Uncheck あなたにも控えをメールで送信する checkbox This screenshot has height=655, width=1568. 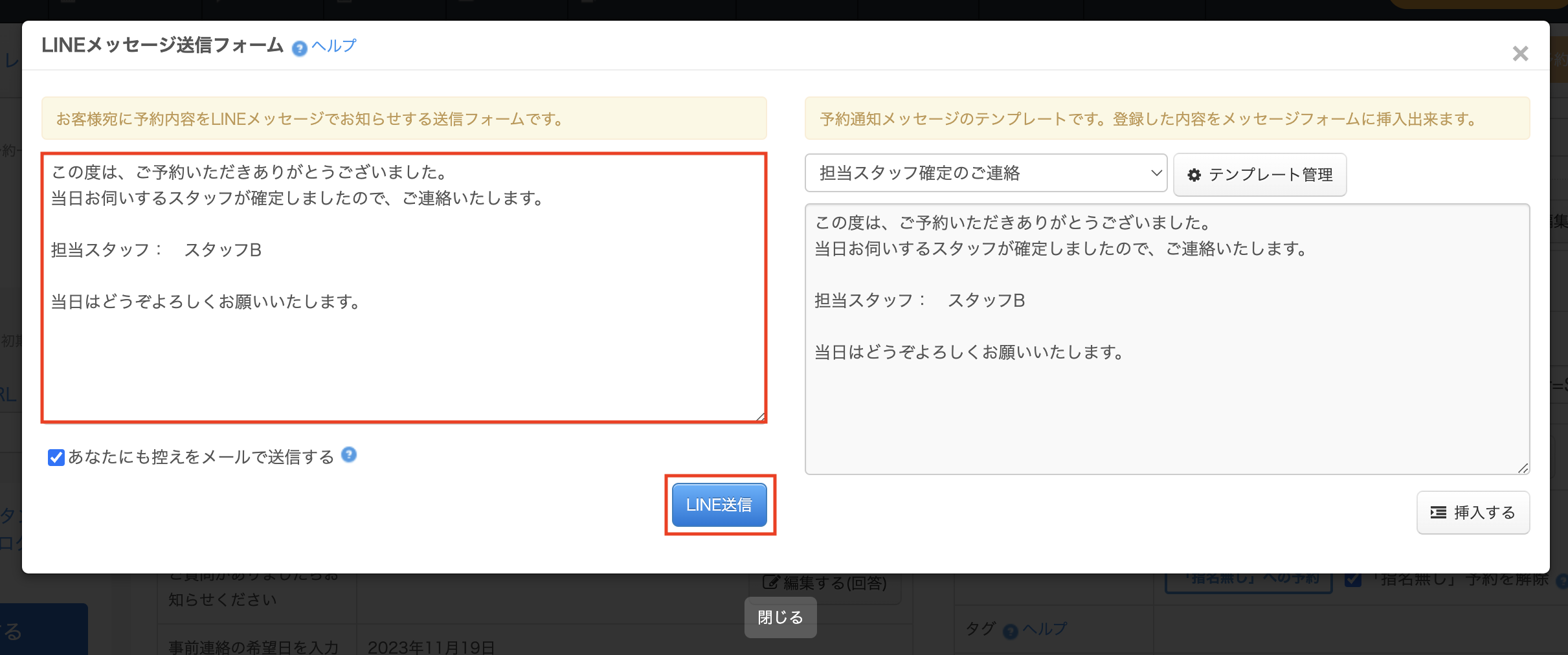(x=56, y=458)
